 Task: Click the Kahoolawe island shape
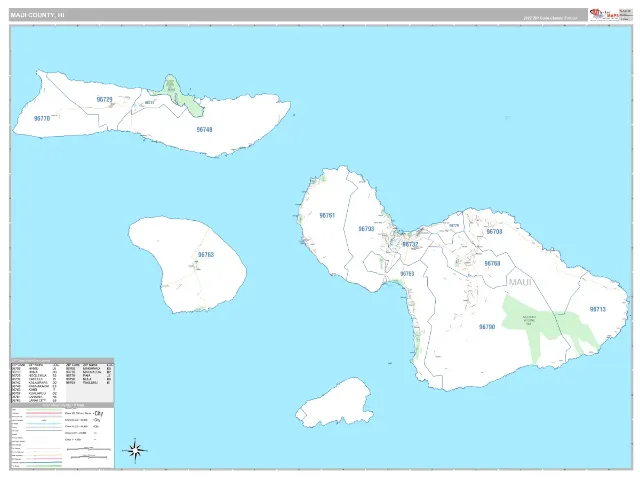click(334, 402)
